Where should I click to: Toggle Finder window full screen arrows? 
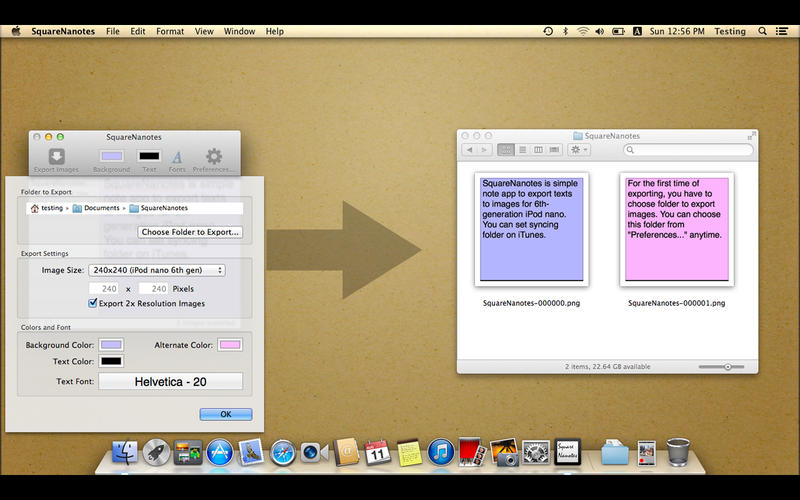pos(751,136)
